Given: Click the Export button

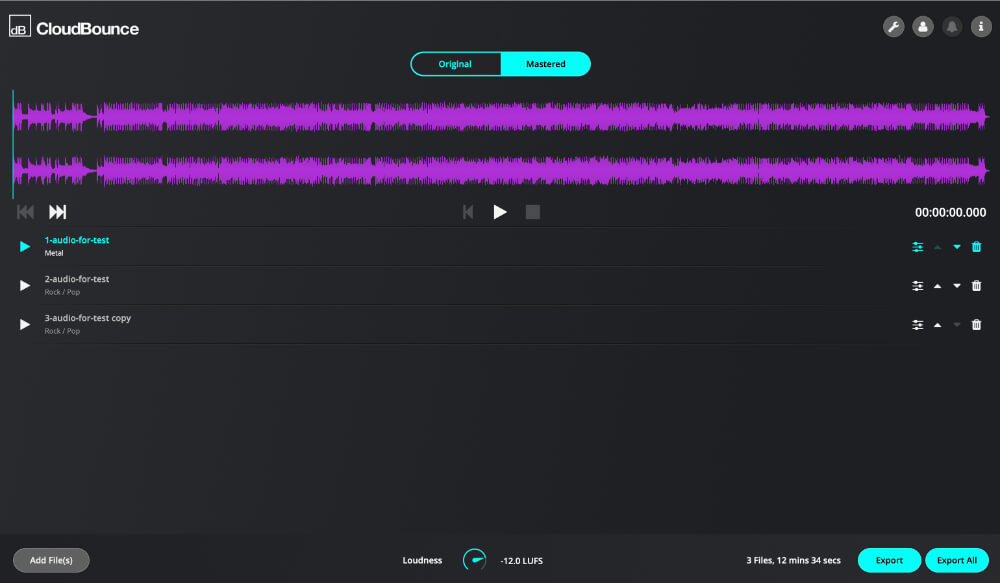Looking at the screenshot, I should pyautogui.click(x=889, y=560).
